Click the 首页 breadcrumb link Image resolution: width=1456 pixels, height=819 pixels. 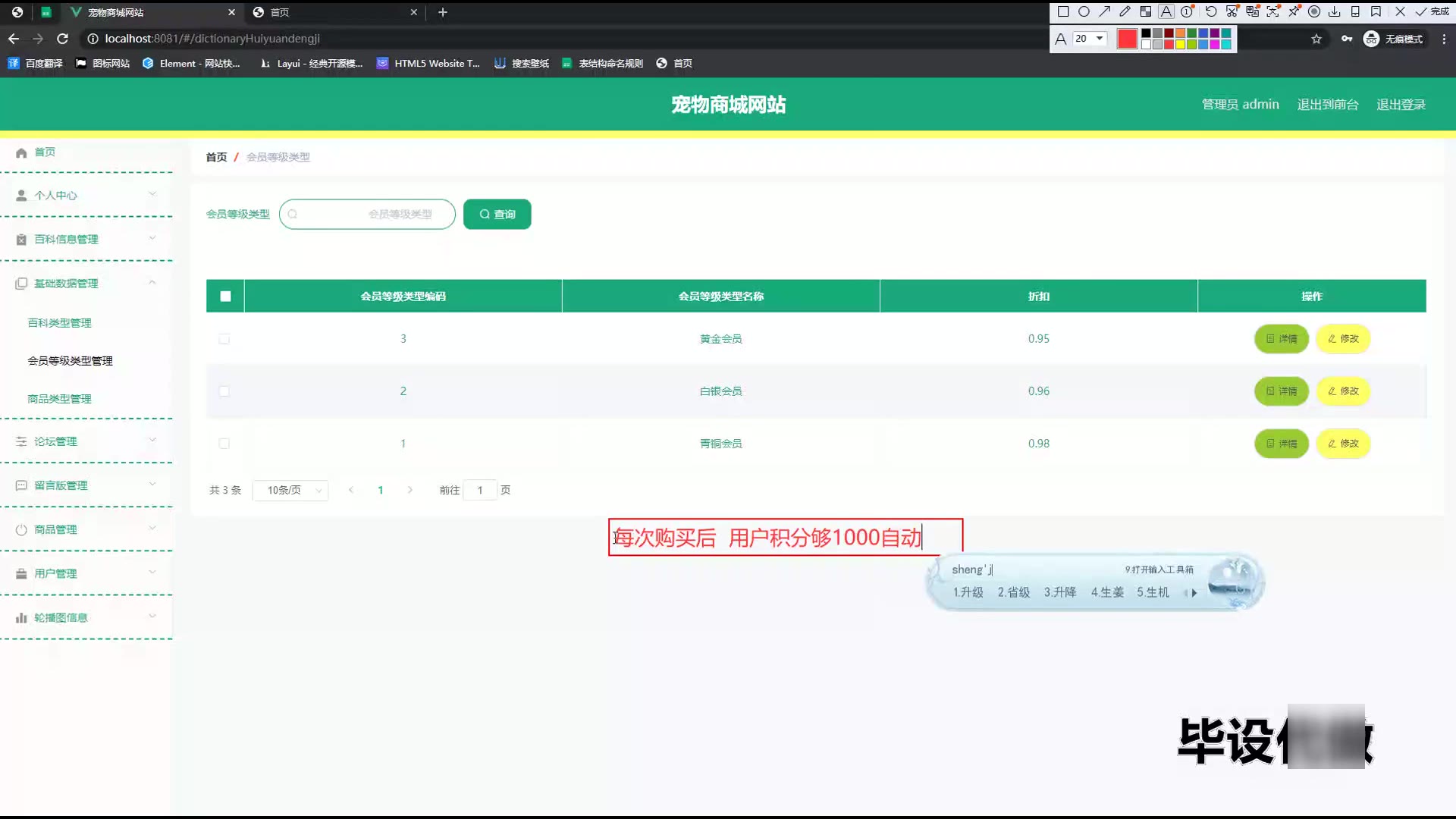(216, 157)
